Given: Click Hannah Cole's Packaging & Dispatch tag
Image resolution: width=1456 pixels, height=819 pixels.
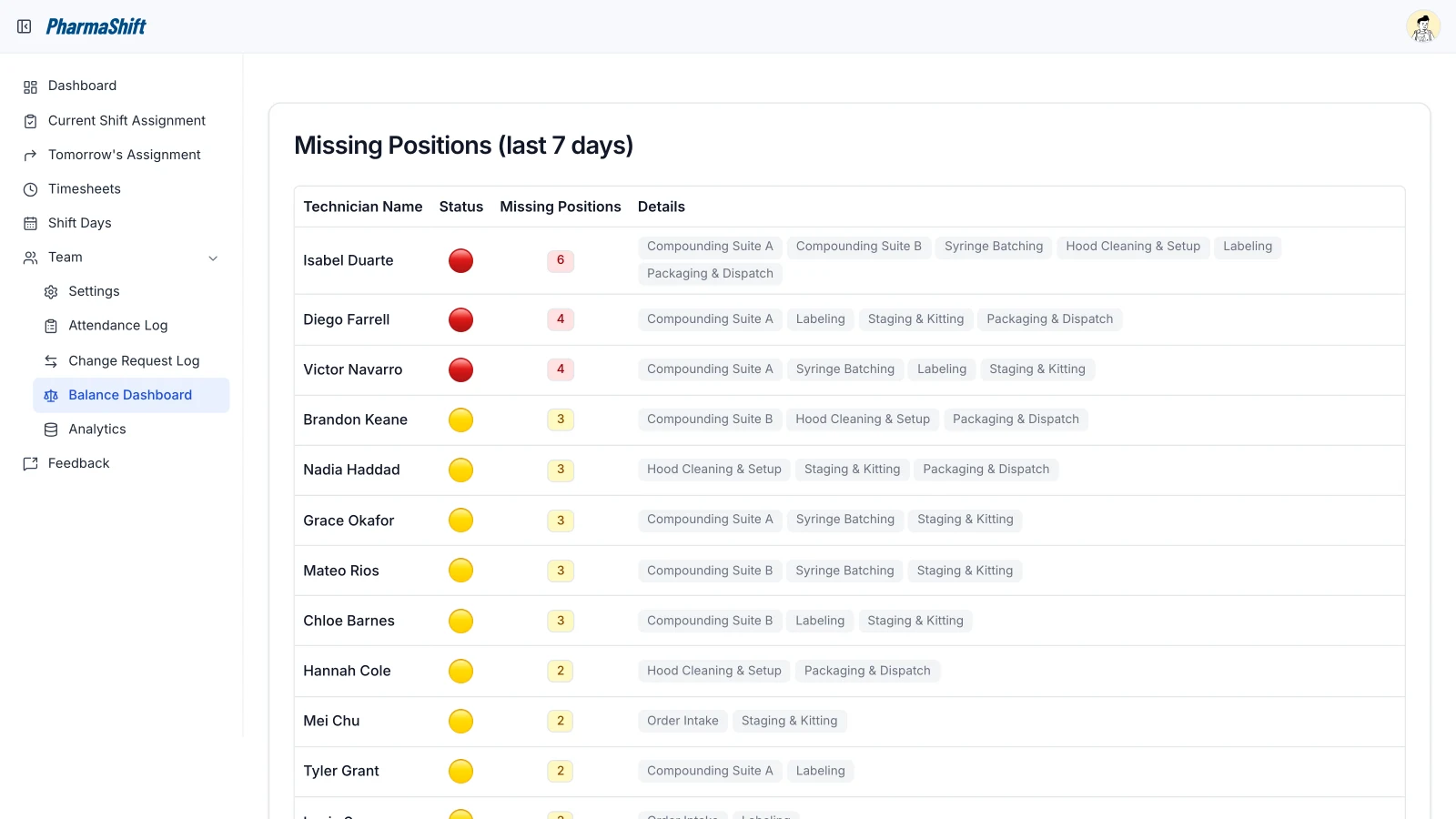Looking at the screenshot, I should coord(867,671).
